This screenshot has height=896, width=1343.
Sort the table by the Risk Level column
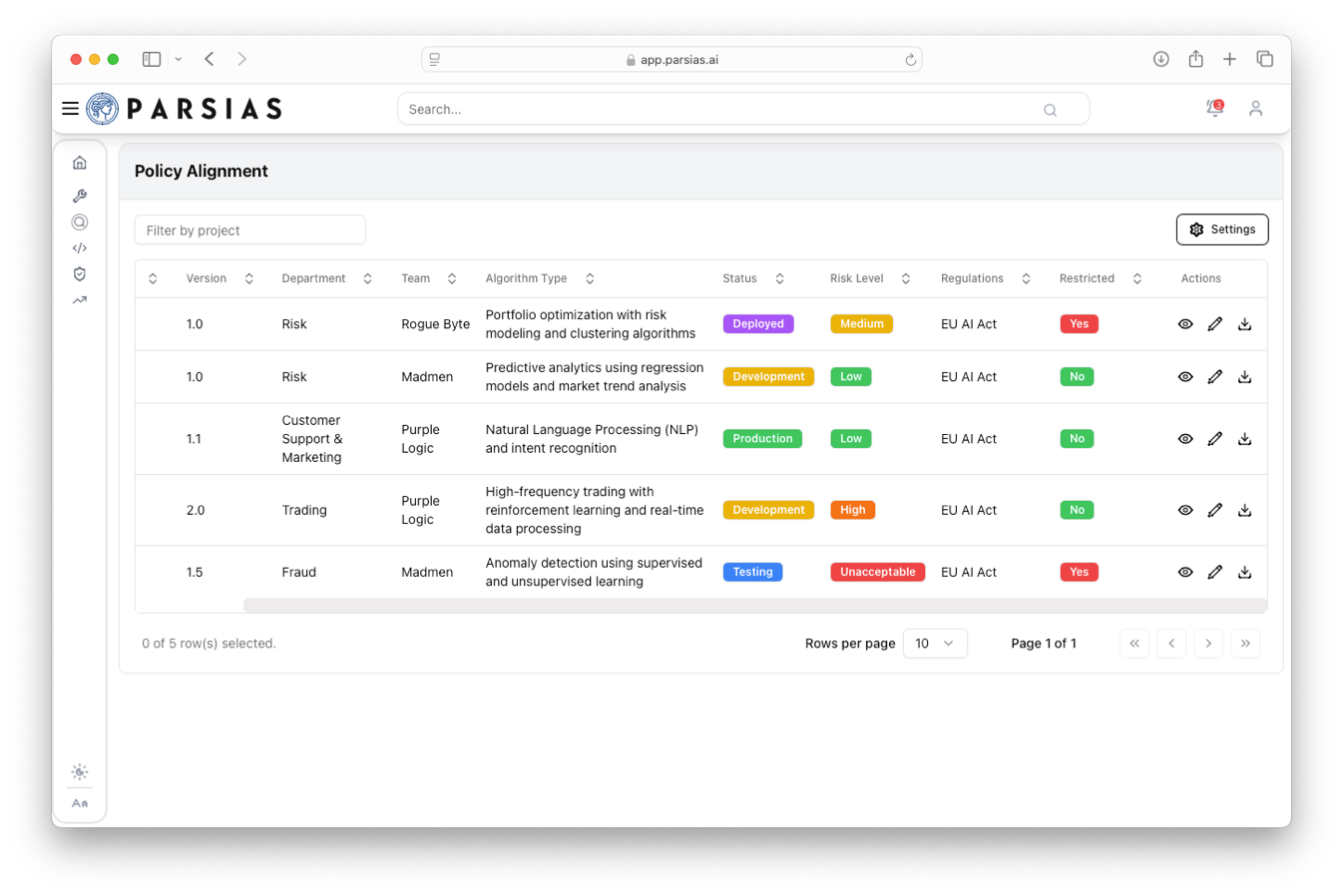(905, 278)
